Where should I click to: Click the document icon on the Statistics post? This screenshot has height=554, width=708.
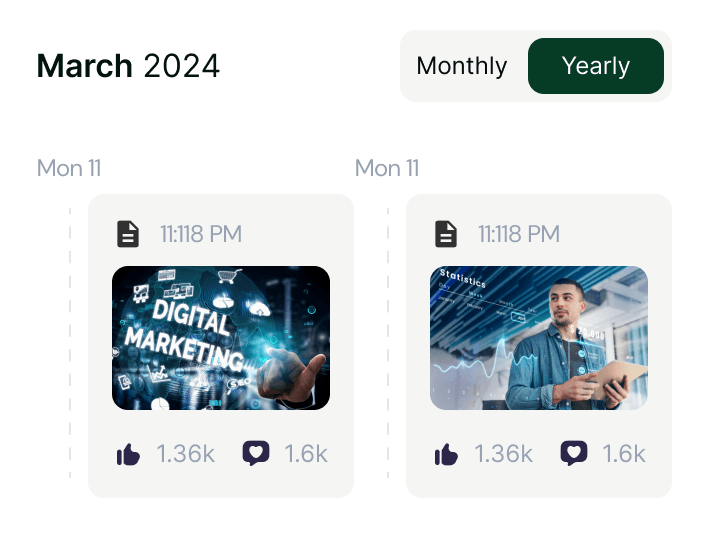click(446, 234)
